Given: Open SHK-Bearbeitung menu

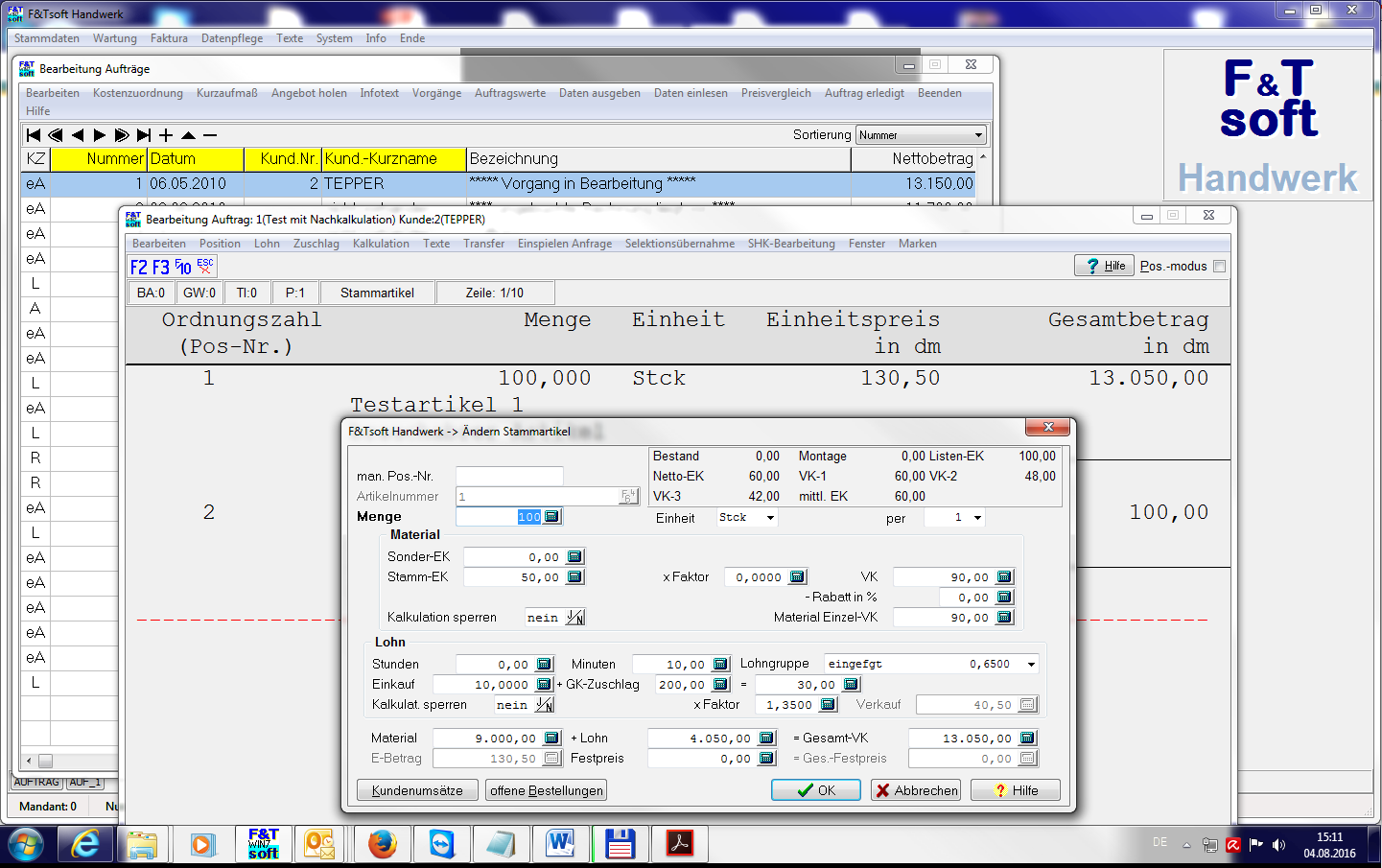Looking at the screenshot, I should point(791,244).
